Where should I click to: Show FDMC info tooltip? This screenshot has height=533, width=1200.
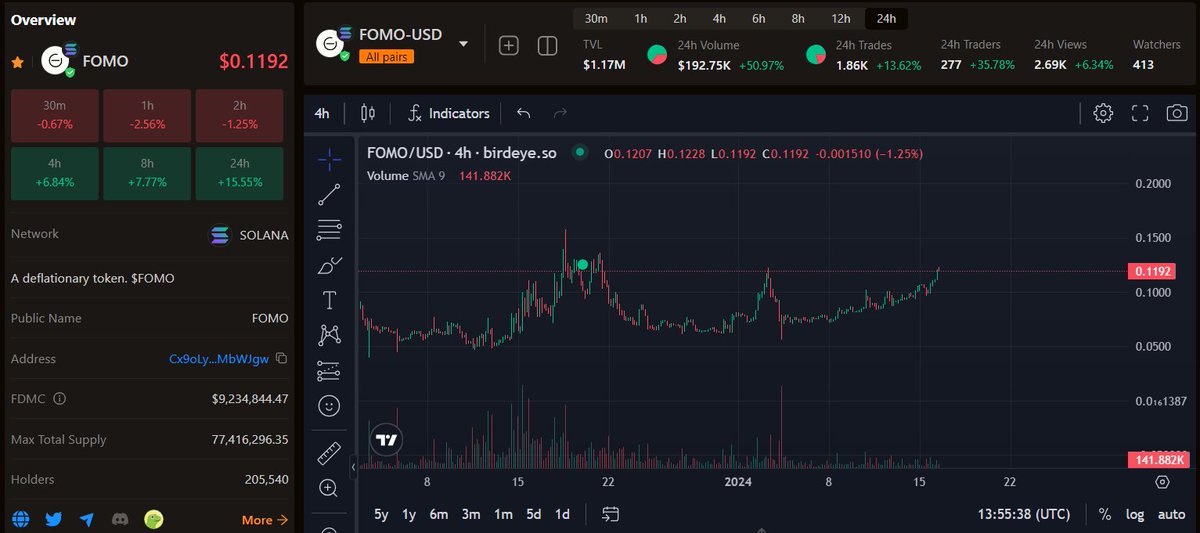click(x=59, y=399)
